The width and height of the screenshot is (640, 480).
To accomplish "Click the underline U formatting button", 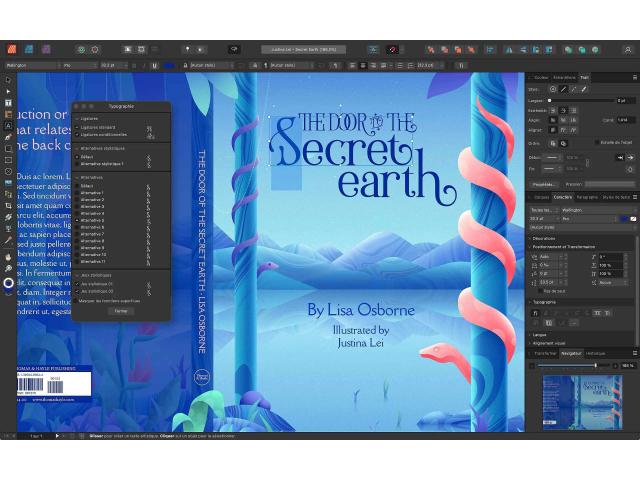I will click(x=155, y=66).
